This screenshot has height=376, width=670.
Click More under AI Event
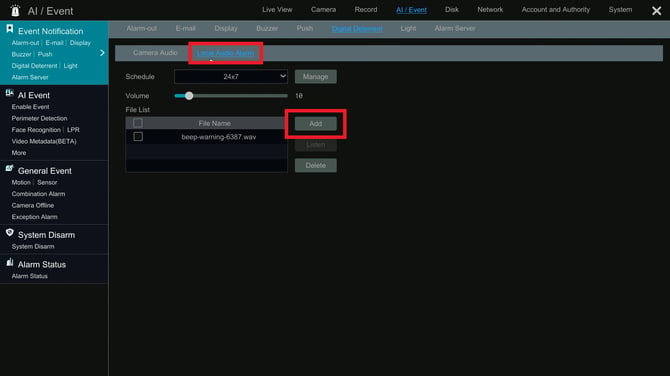[19, 153]
